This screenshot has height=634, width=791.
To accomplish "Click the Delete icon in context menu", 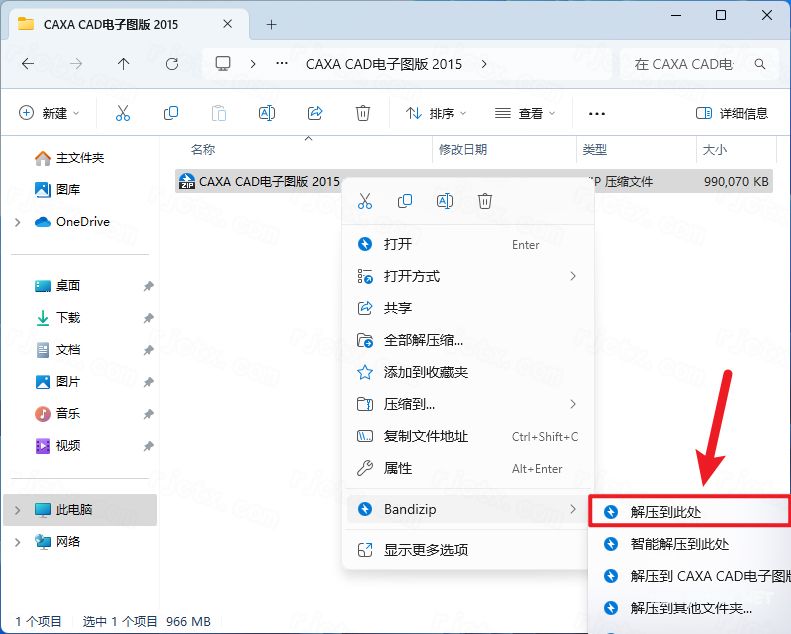I will pyautogui.click(x=485, y=201).
